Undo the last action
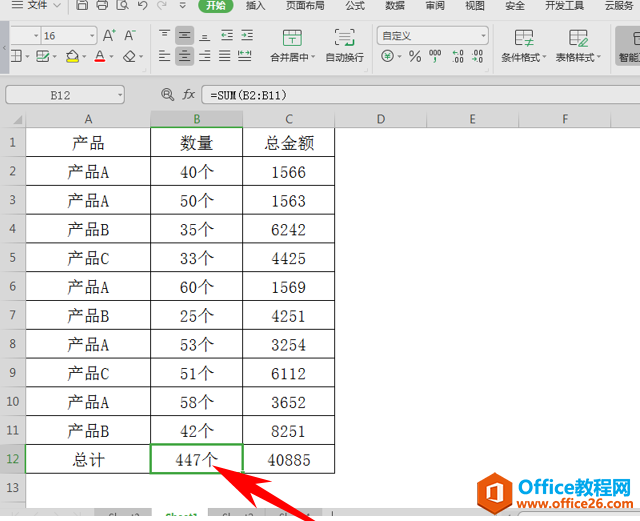 tap(142, 5)
